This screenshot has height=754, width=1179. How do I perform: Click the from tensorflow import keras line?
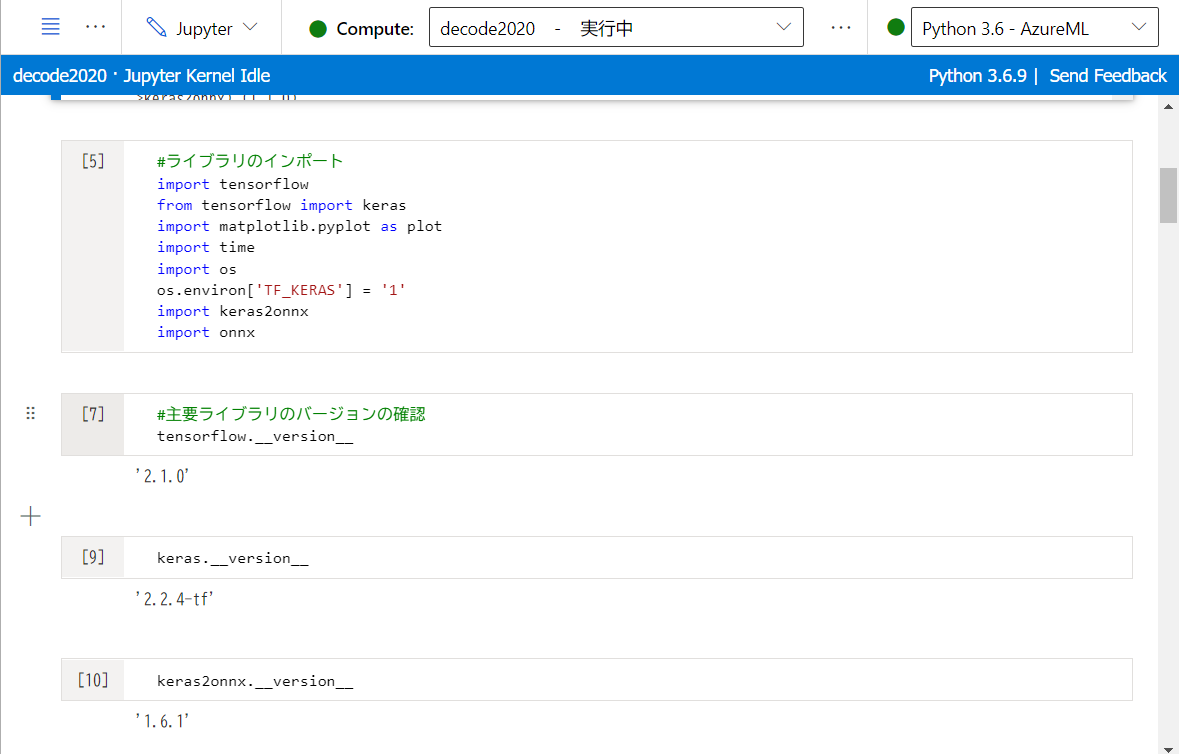click(x=281, y=205)
